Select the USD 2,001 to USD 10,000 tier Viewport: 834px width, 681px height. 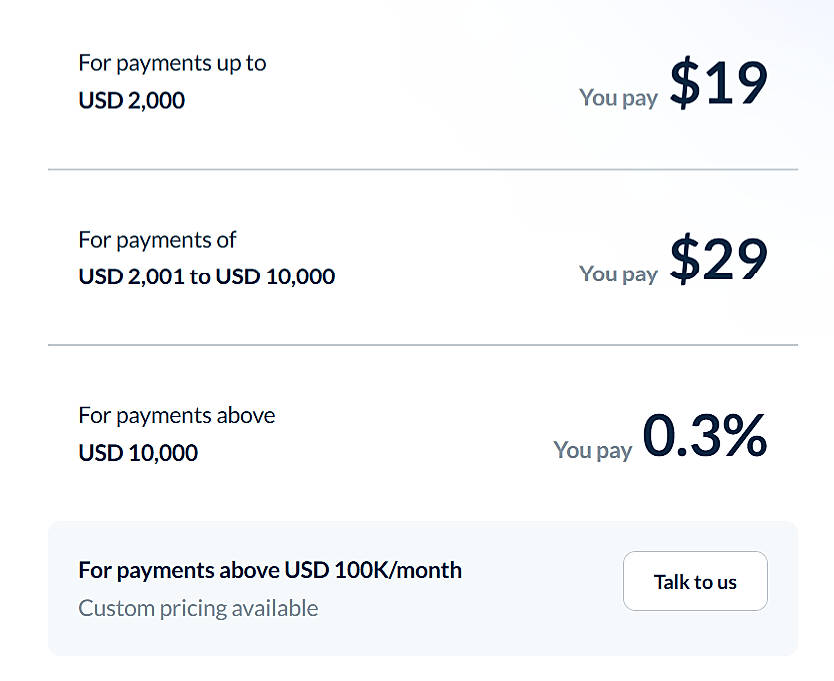(206, 258)
